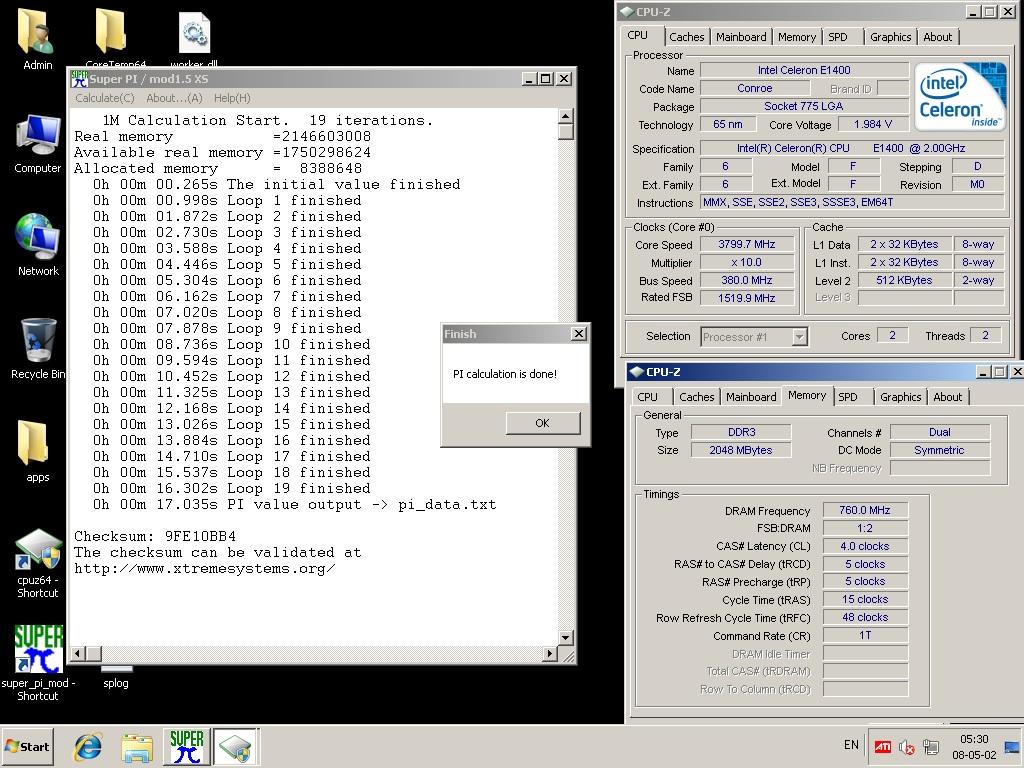Click the Super PI vertical scrollbar down arrow
Viewport: 1024px width, 768px height.
(566, 637)
